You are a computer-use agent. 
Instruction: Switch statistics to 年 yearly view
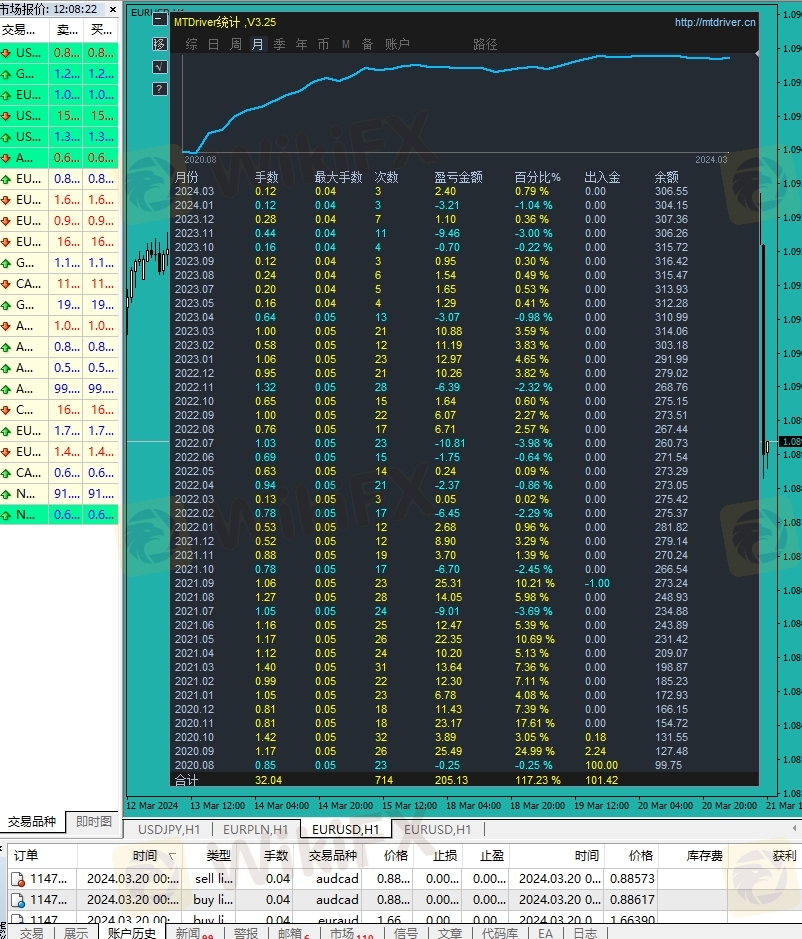(x=301, y=44)
